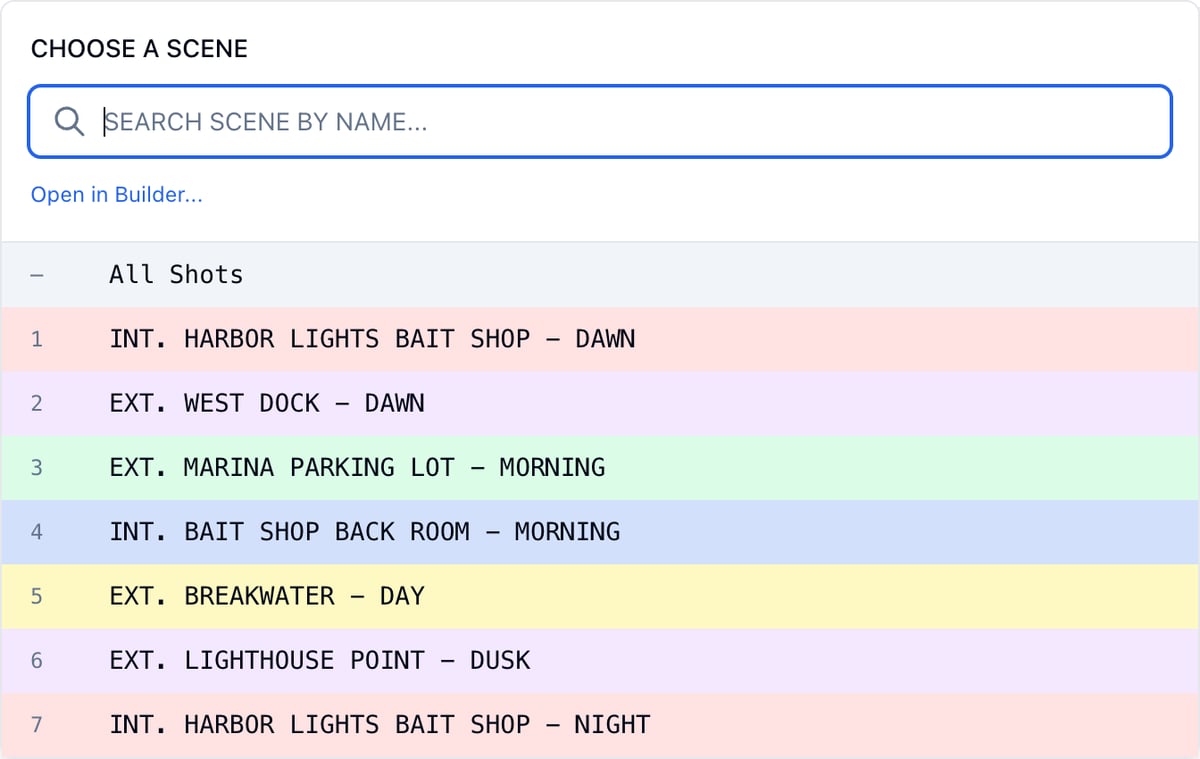The image size is (1200, 759).
Task: Select INT. BAIT SHOP BACK ROOM – MORNING
Action: coord(600,532)
